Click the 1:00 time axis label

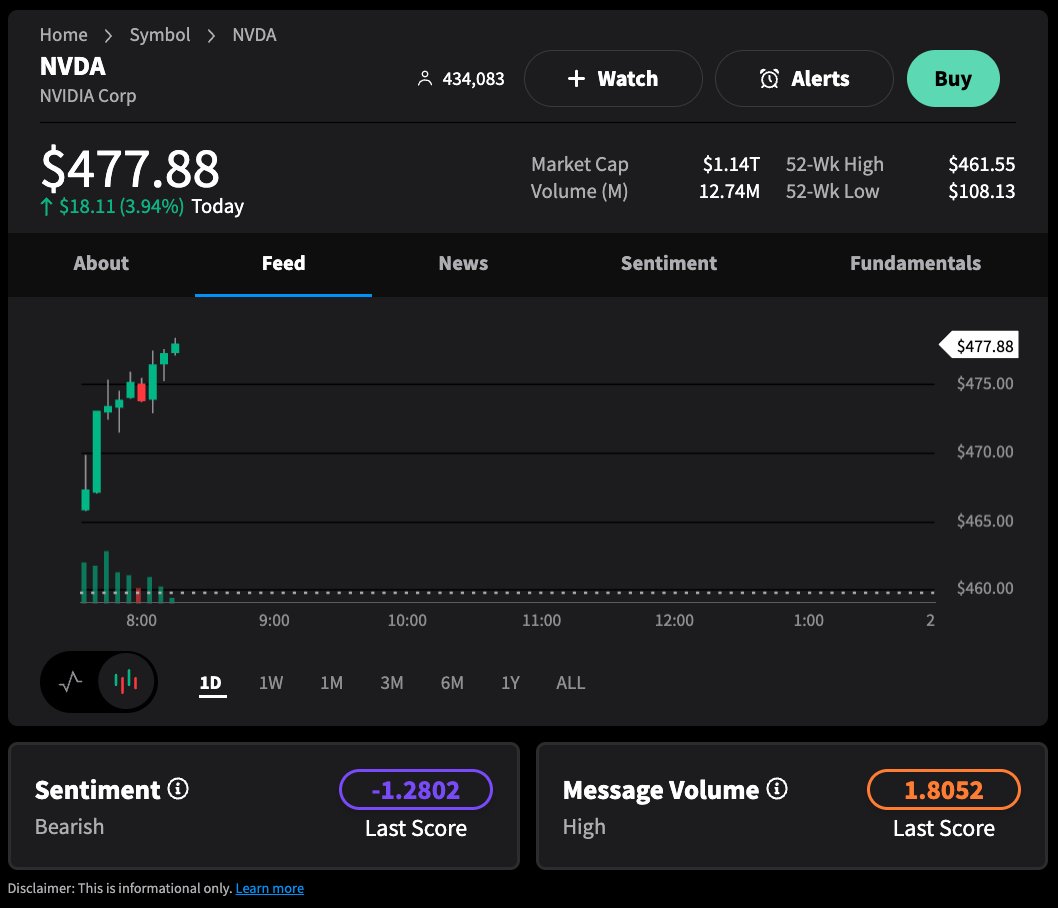pyautogui.click(x=808, y=621)
